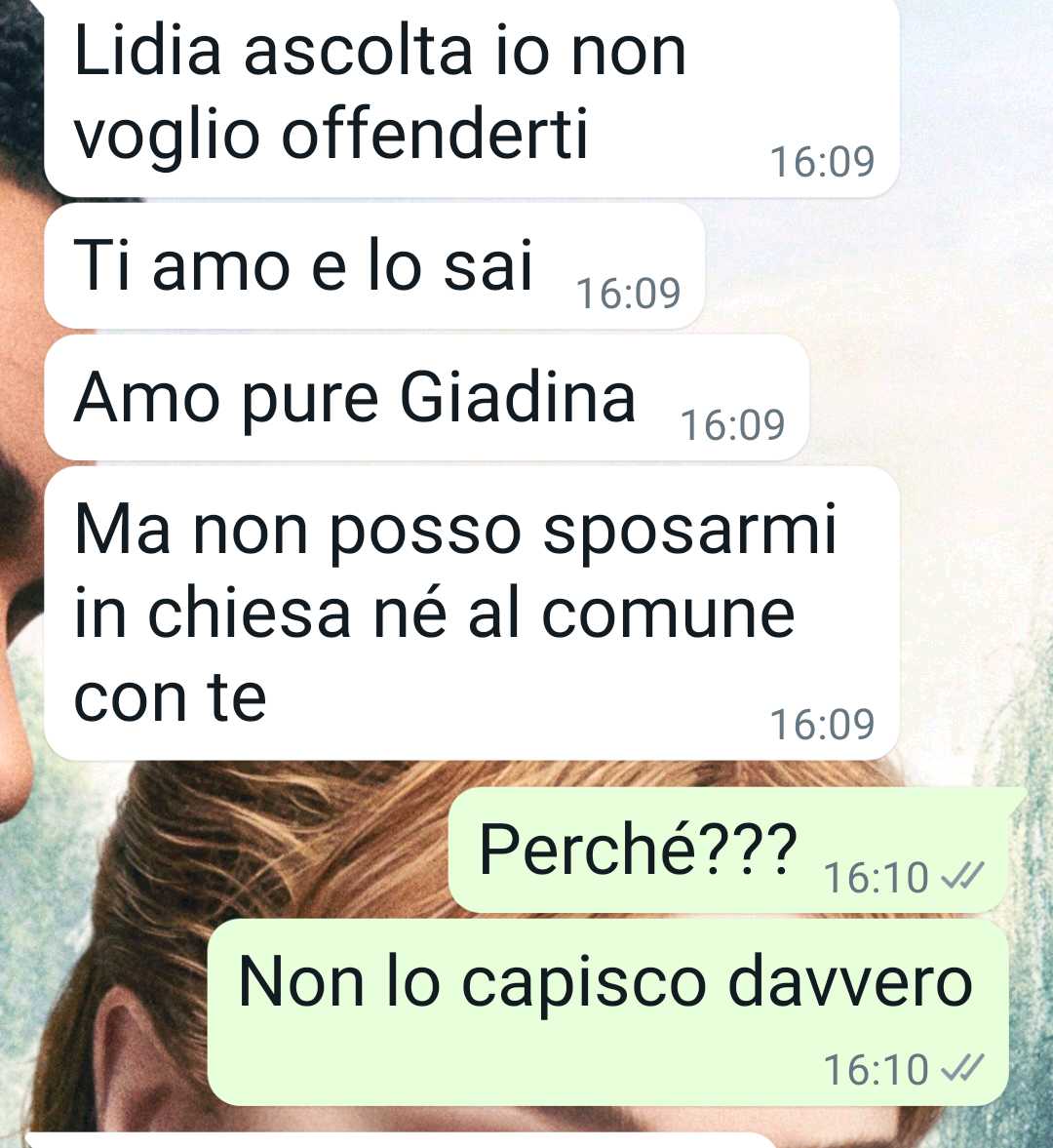
Task: Tap the 'Amo pure Giadina' message bubble
Action: click(427, 398)
